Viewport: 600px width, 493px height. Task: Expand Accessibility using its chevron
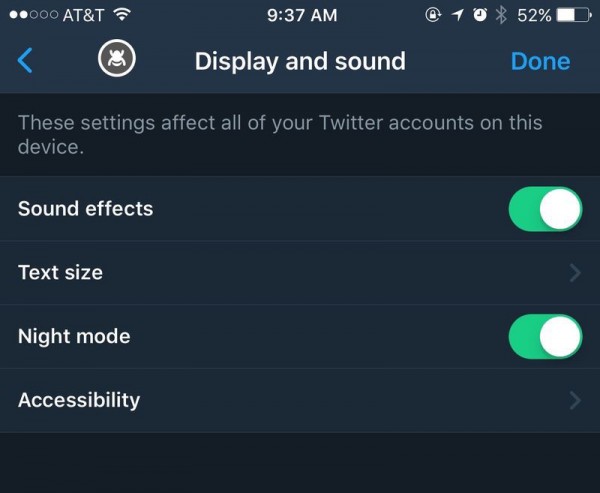point(575,401)
